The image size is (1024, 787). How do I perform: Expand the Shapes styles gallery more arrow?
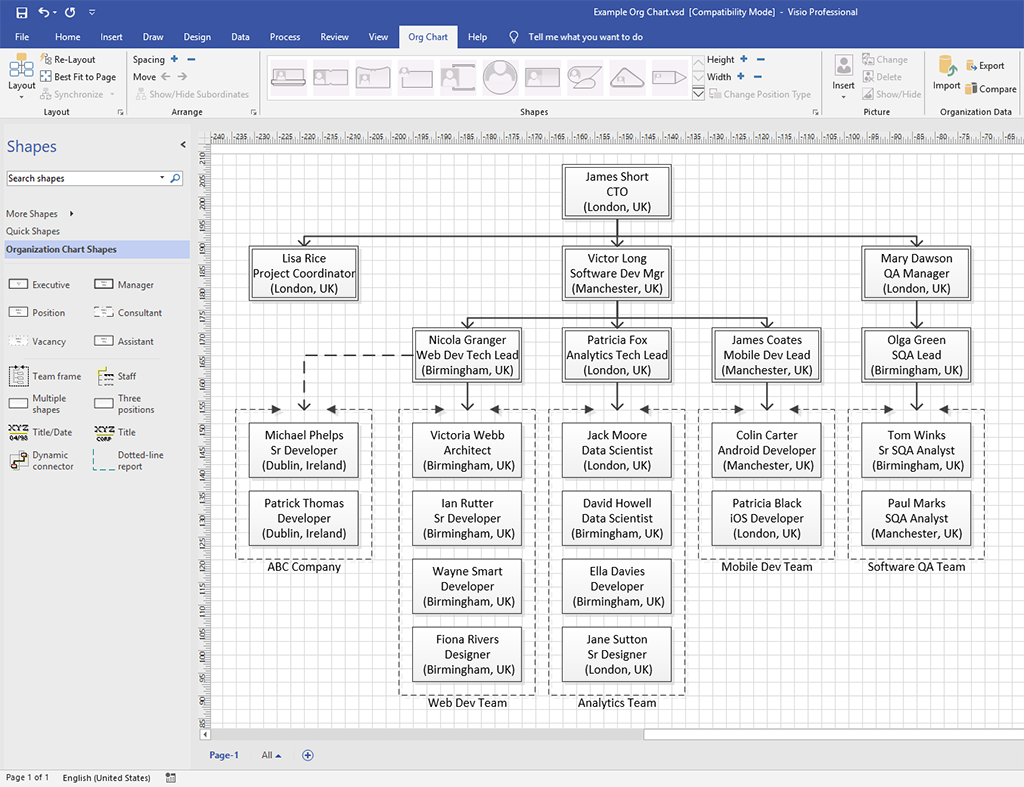coord(698,93)
